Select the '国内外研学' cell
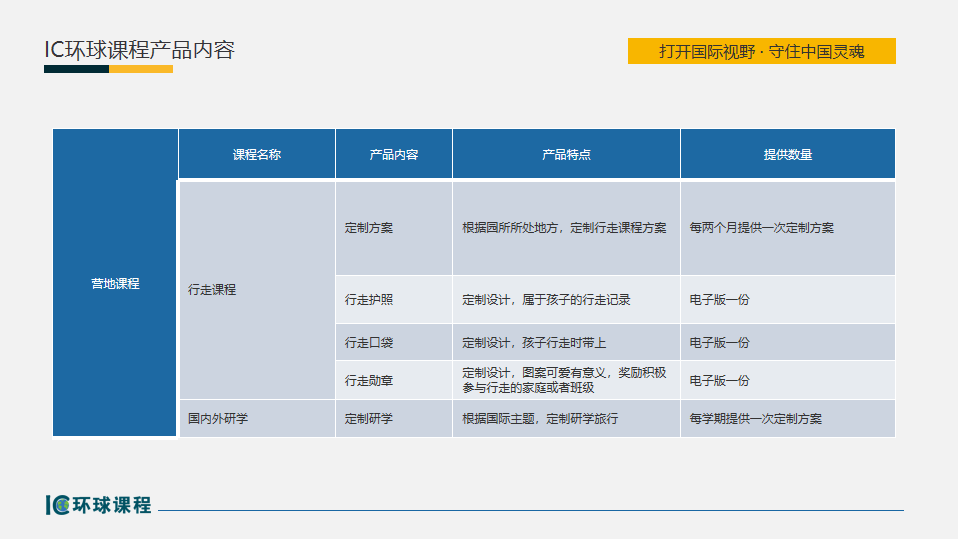958x539 pixels. (257, 419)
